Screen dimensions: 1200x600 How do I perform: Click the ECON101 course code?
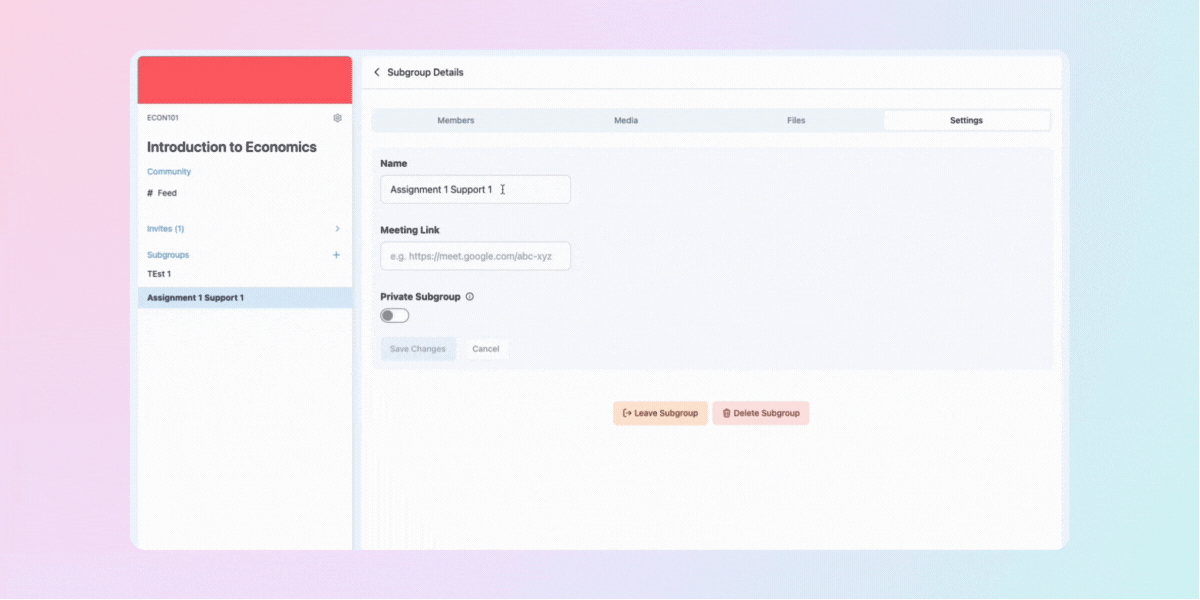[x=163, y=118]
